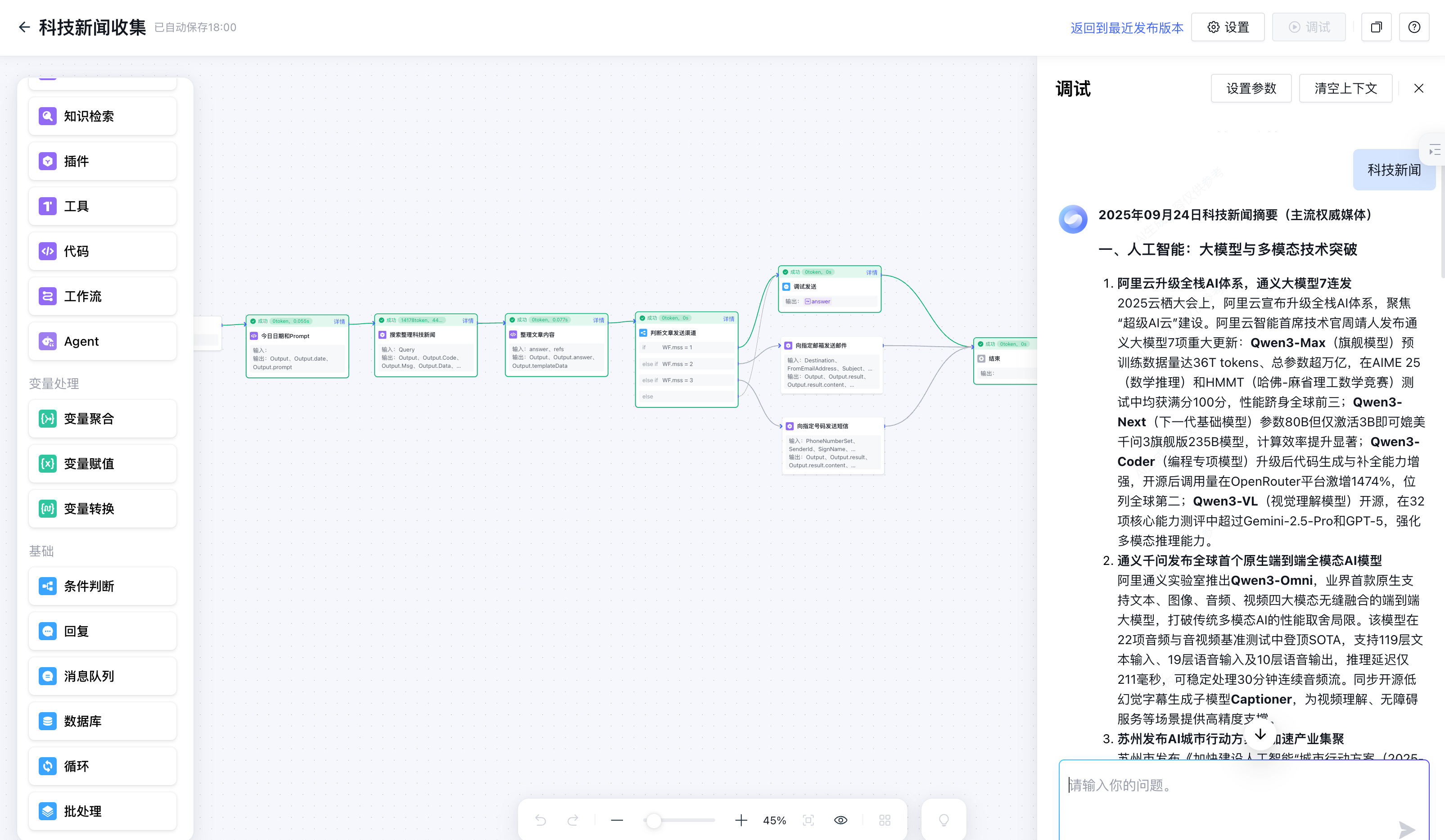Select the 数据库 database node component
1445x840 pixels.
(x=103, y=721)
